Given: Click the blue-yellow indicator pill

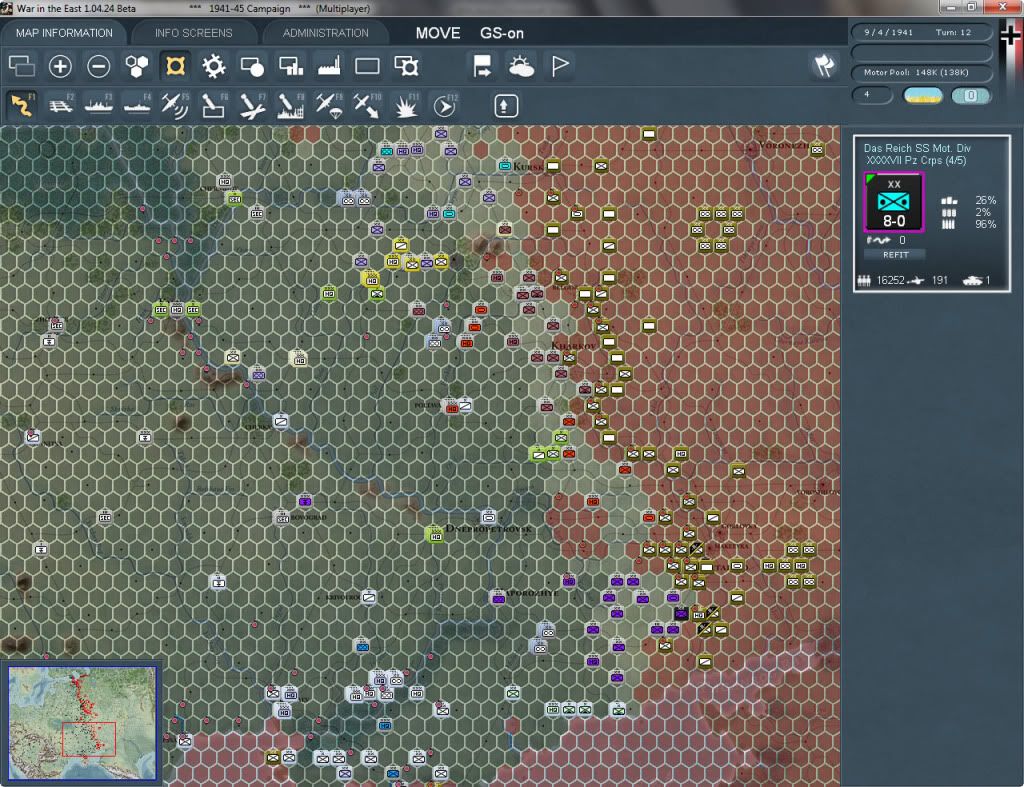Looking at the screenshot, I should click(922, 96).
